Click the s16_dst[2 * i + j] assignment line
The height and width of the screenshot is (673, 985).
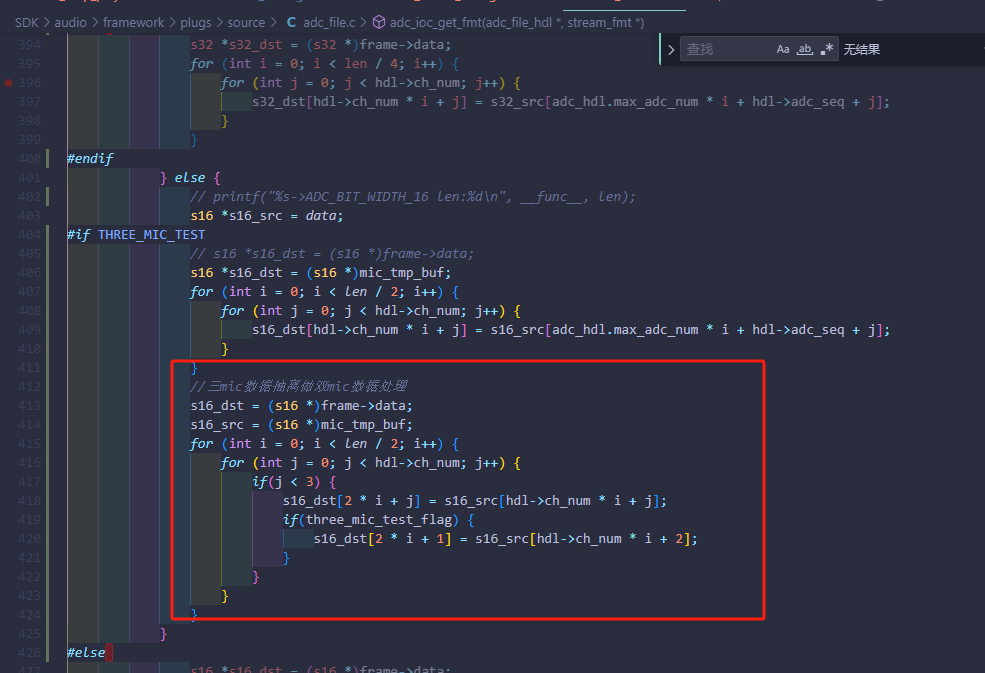tap(475, 501)
